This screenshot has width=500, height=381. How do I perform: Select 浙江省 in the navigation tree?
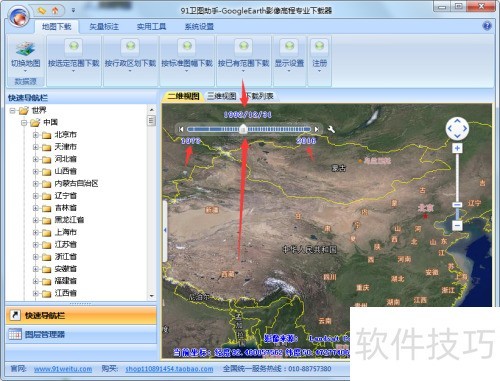point(65,256)
